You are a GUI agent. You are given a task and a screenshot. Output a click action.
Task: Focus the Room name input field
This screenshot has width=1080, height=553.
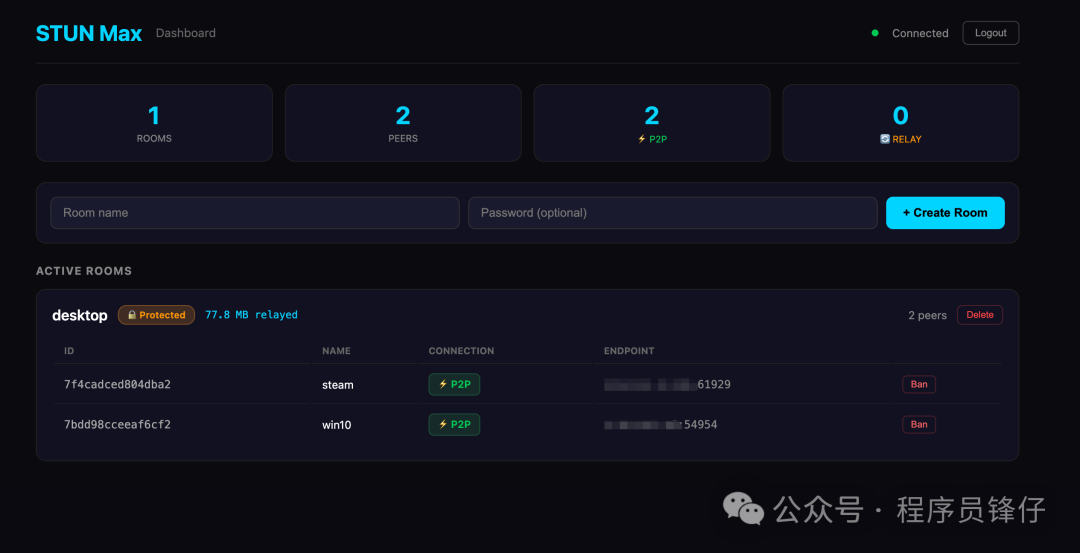coord(255,213)
